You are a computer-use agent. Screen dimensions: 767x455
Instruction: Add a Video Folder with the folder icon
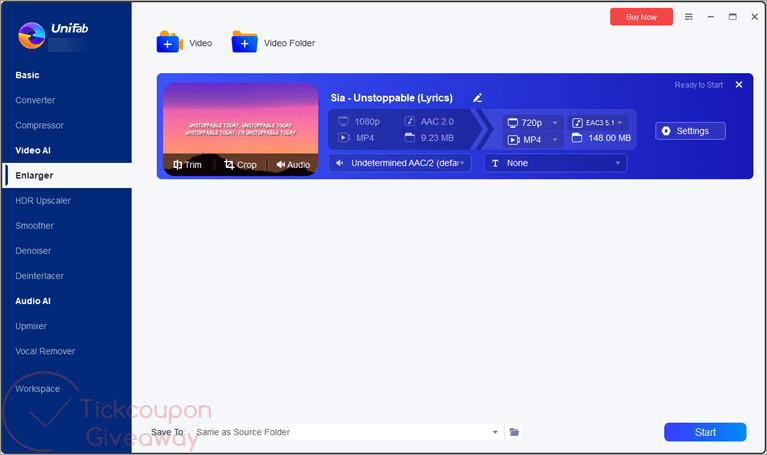(x=245, y=42)
